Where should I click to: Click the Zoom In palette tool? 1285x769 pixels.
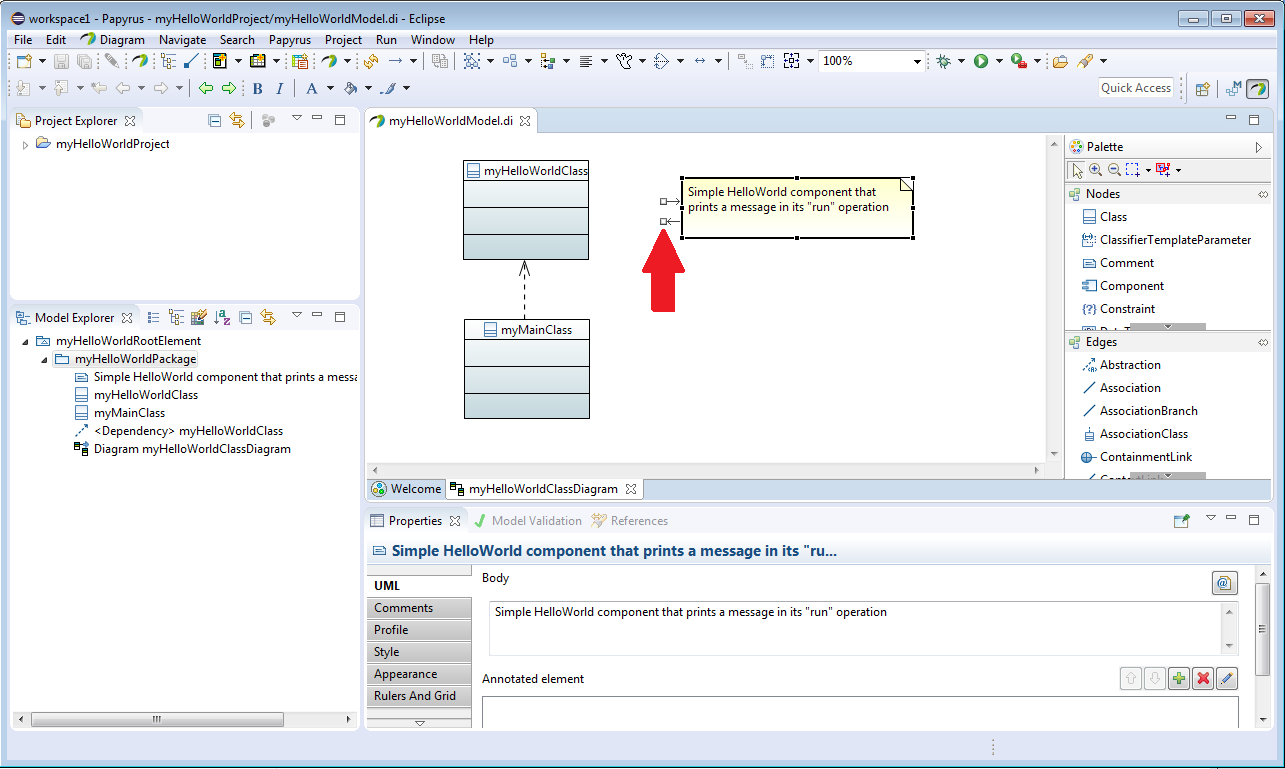1095,170
